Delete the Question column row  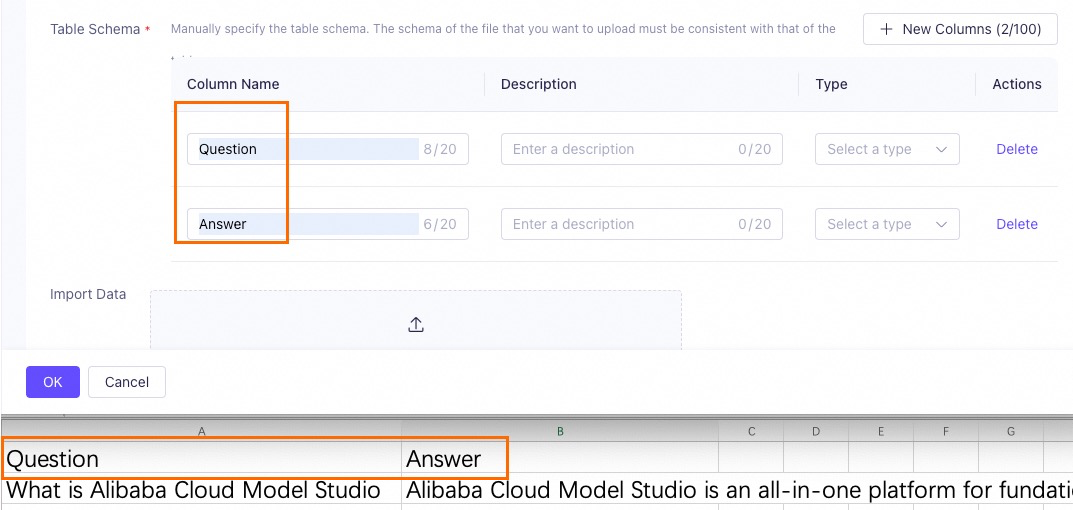click(1016, 149)
